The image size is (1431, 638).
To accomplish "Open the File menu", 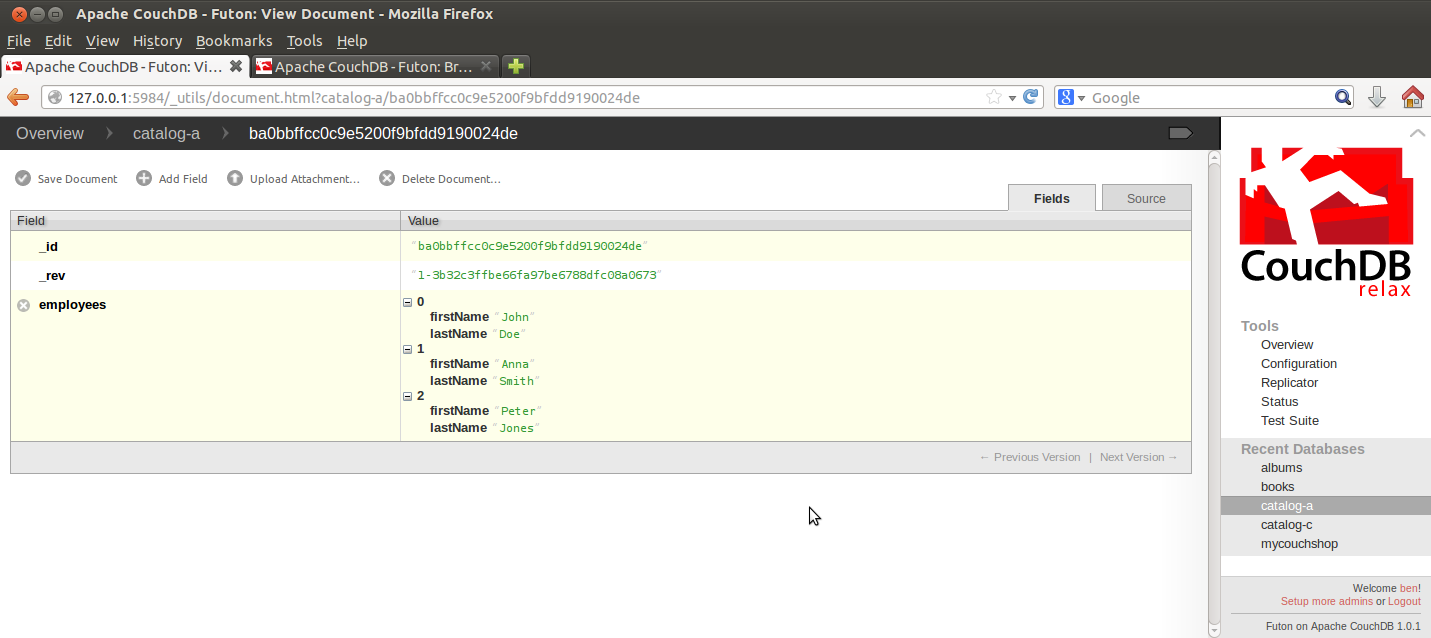I will (19, 41).
